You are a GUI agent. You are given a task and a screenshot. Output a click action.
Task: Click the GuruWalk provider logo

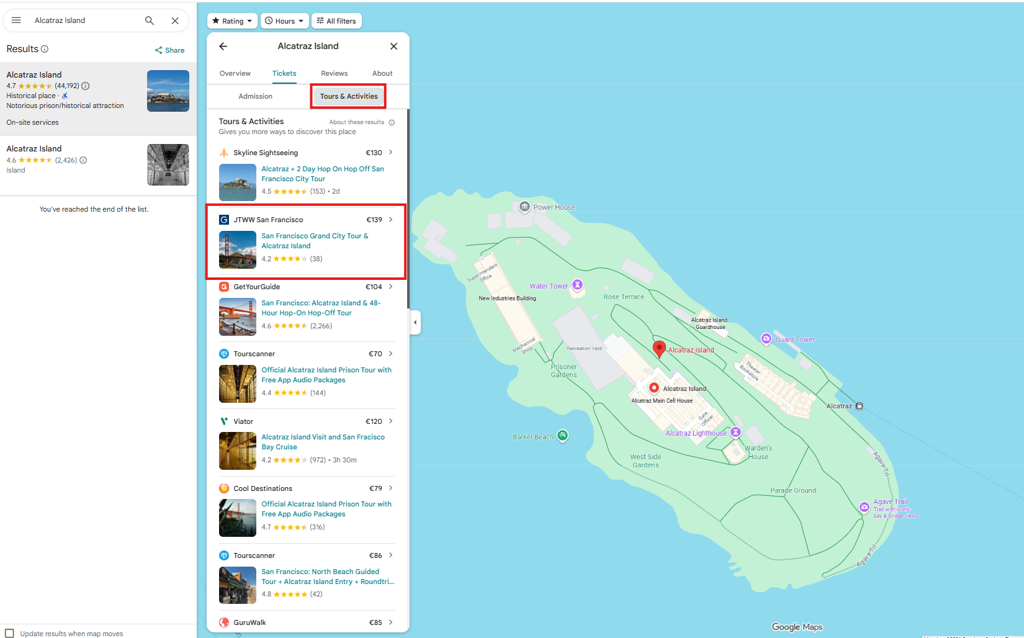pyautogui.click(x=224, y=622)
